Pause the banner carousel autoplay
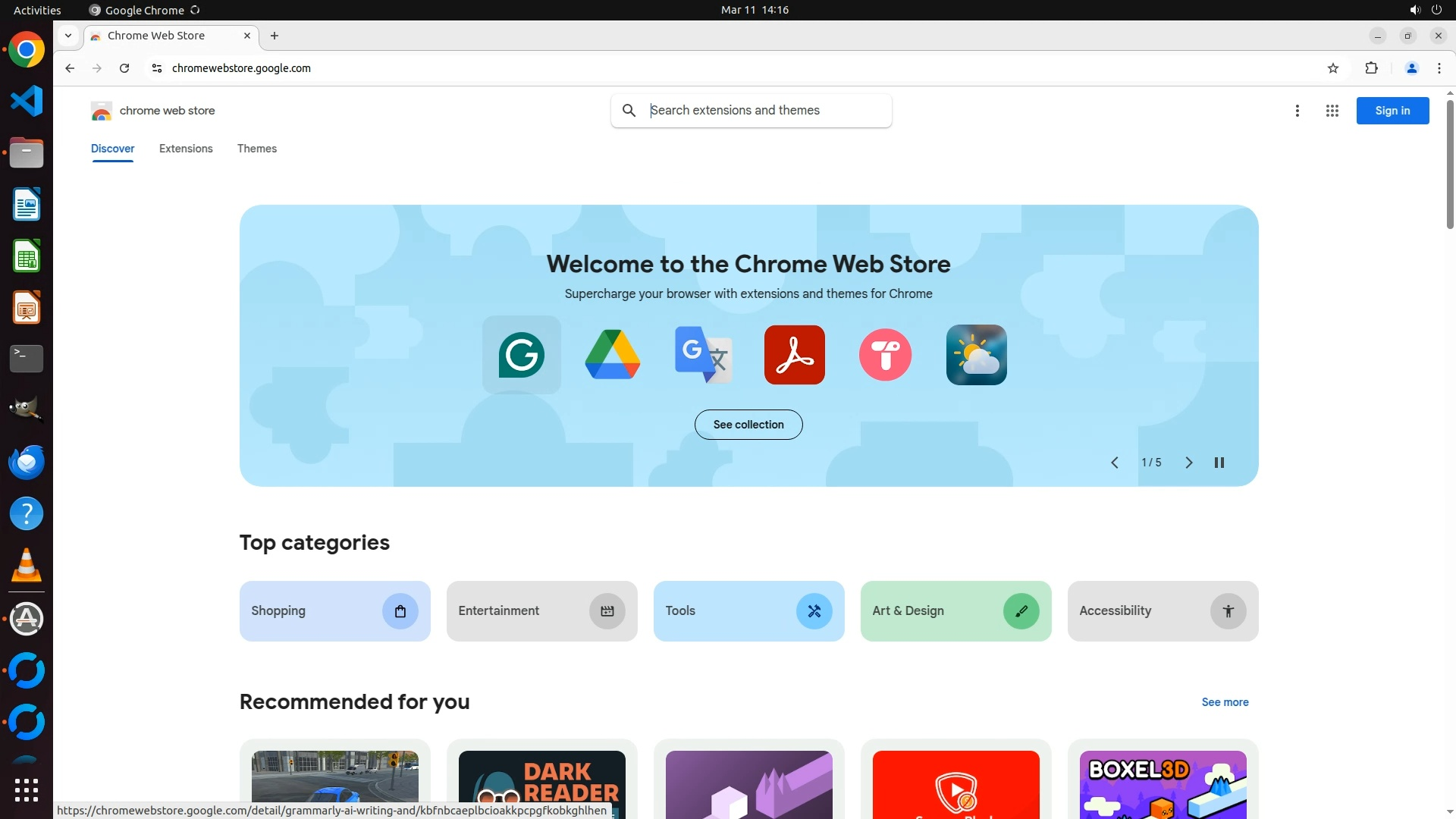 click(1219, 463)
